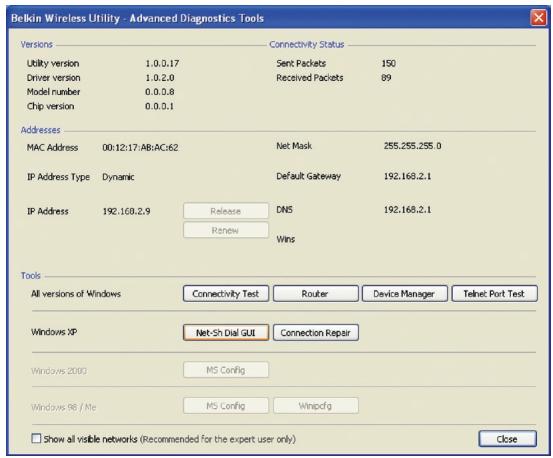Run the Connectivity Test tool
553x458 pixels.
226,294
